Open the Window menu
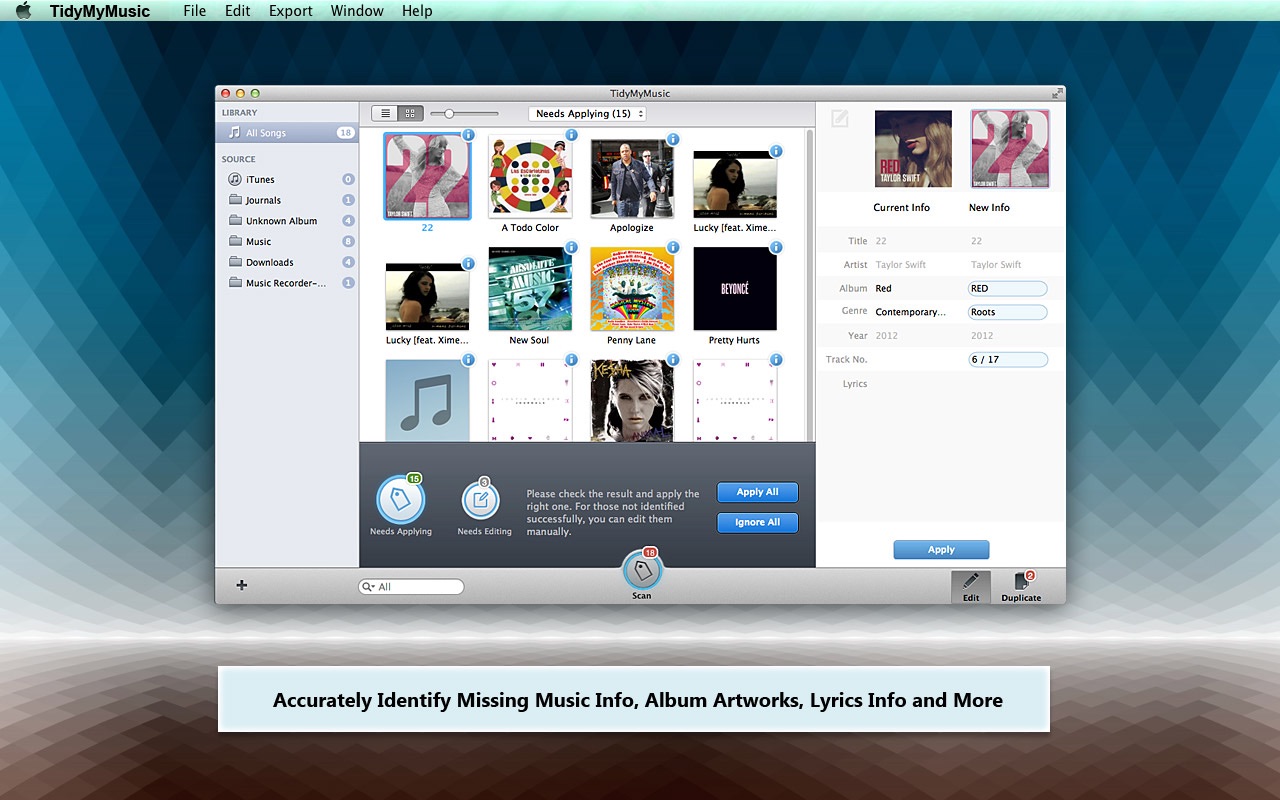Image resolution: width=1280 pixels, height=800 pixels. coord(357,11)
